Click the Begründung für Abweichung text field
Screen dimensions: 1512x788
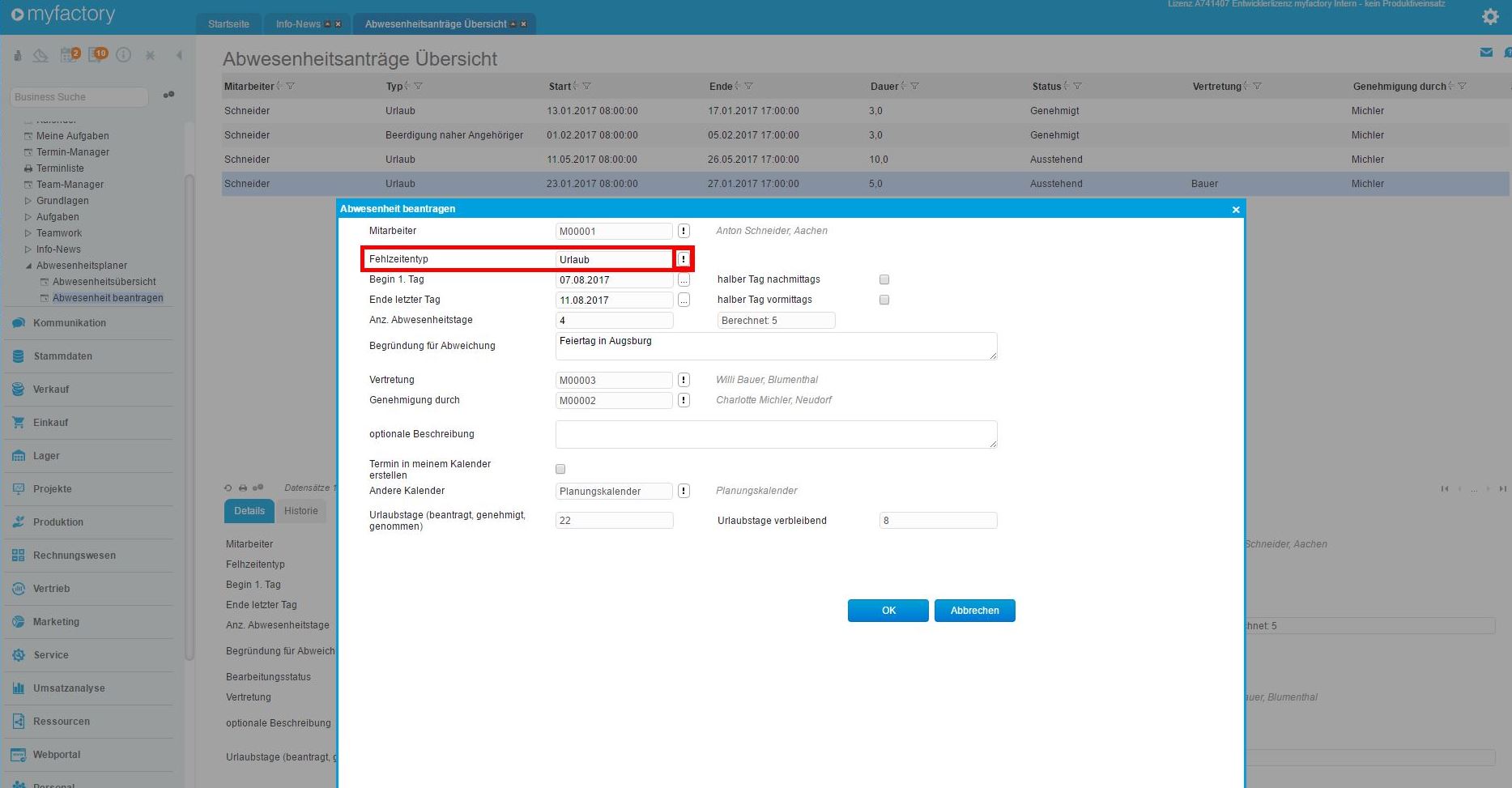(x=775, y=346)
